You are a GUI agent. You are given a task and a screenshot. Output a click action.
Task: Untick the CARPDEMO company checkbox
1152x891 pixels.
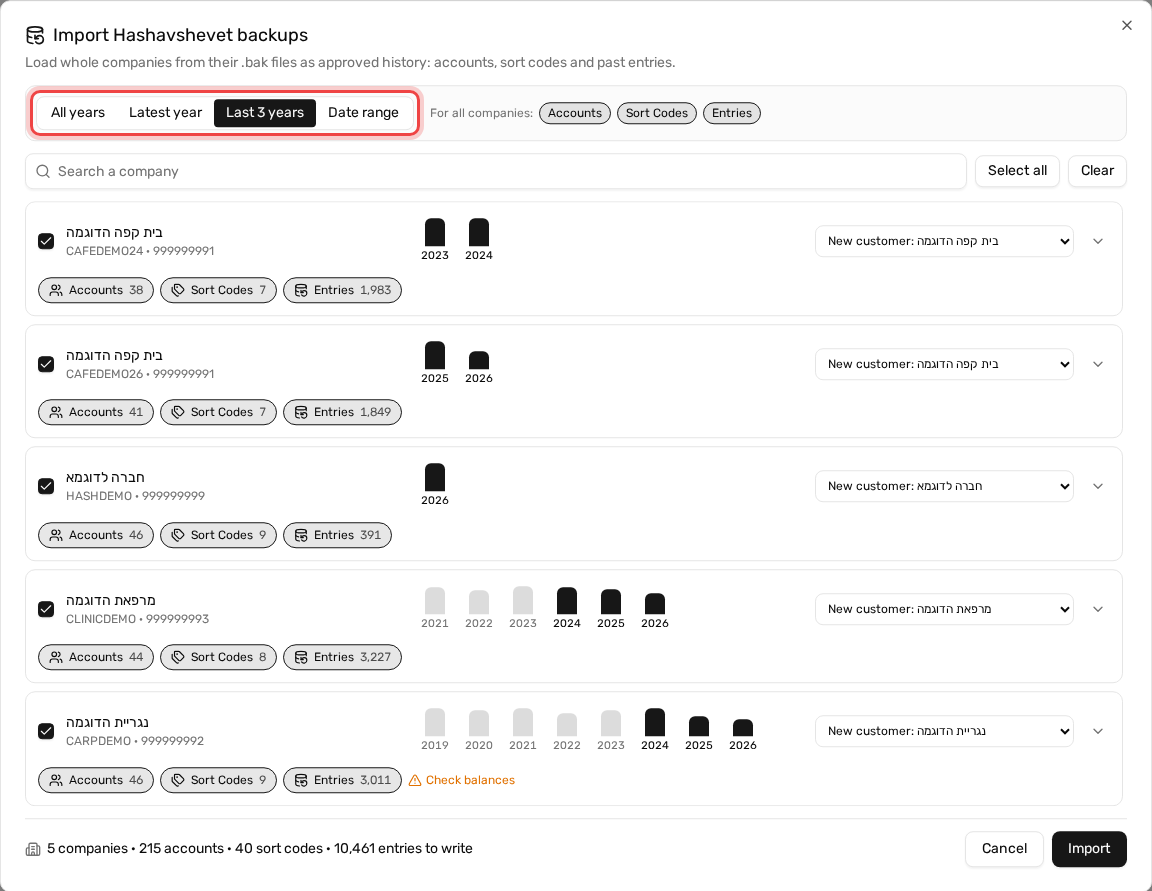[46, 731]
